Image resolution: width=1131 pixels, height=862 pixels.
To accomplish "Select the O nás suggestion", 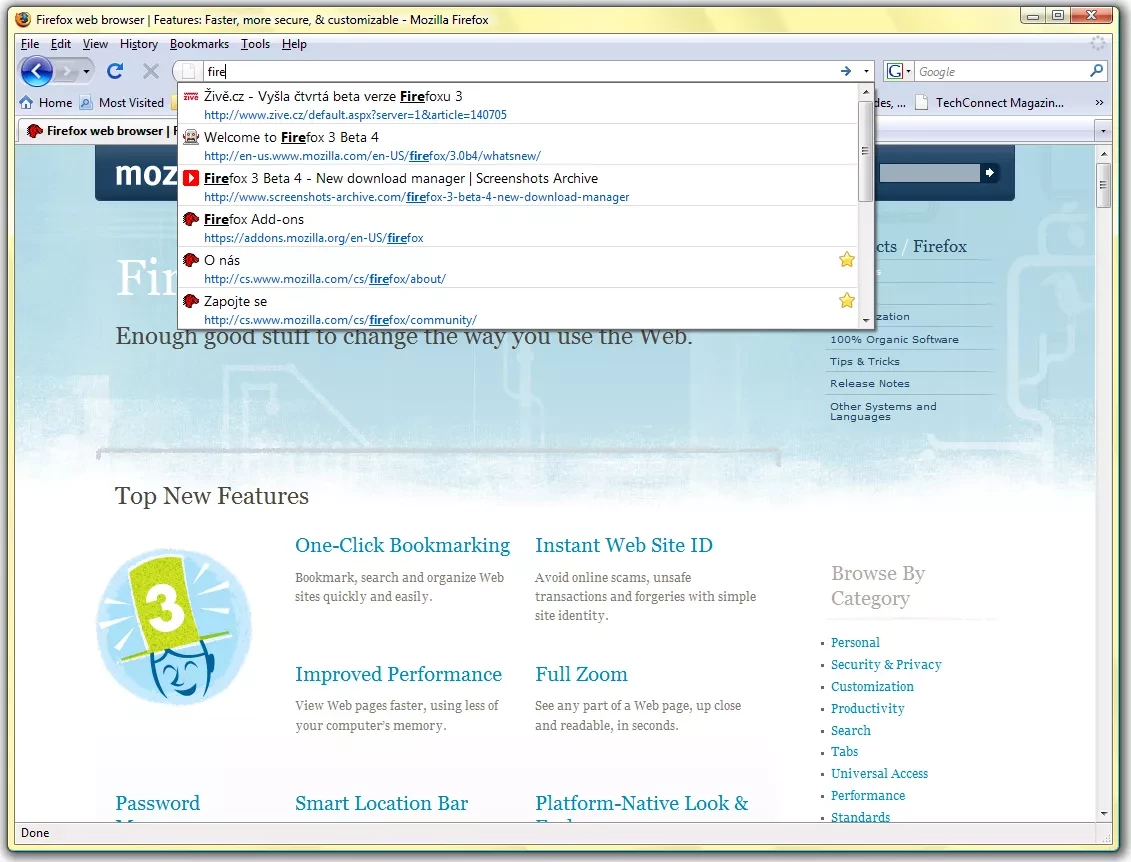I will coord(518,269).
